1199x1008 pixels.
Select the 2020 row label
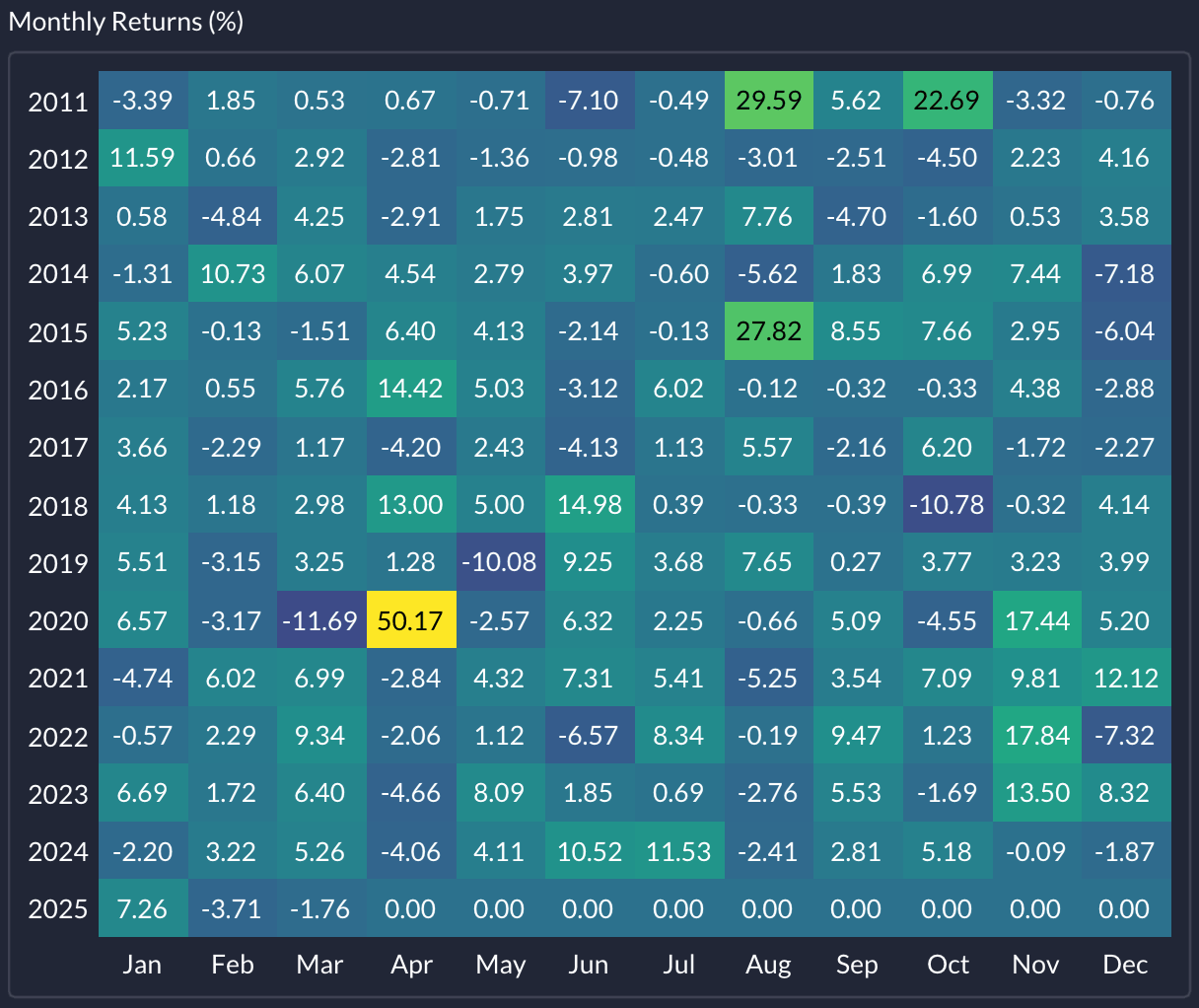[x=58, y=621]
